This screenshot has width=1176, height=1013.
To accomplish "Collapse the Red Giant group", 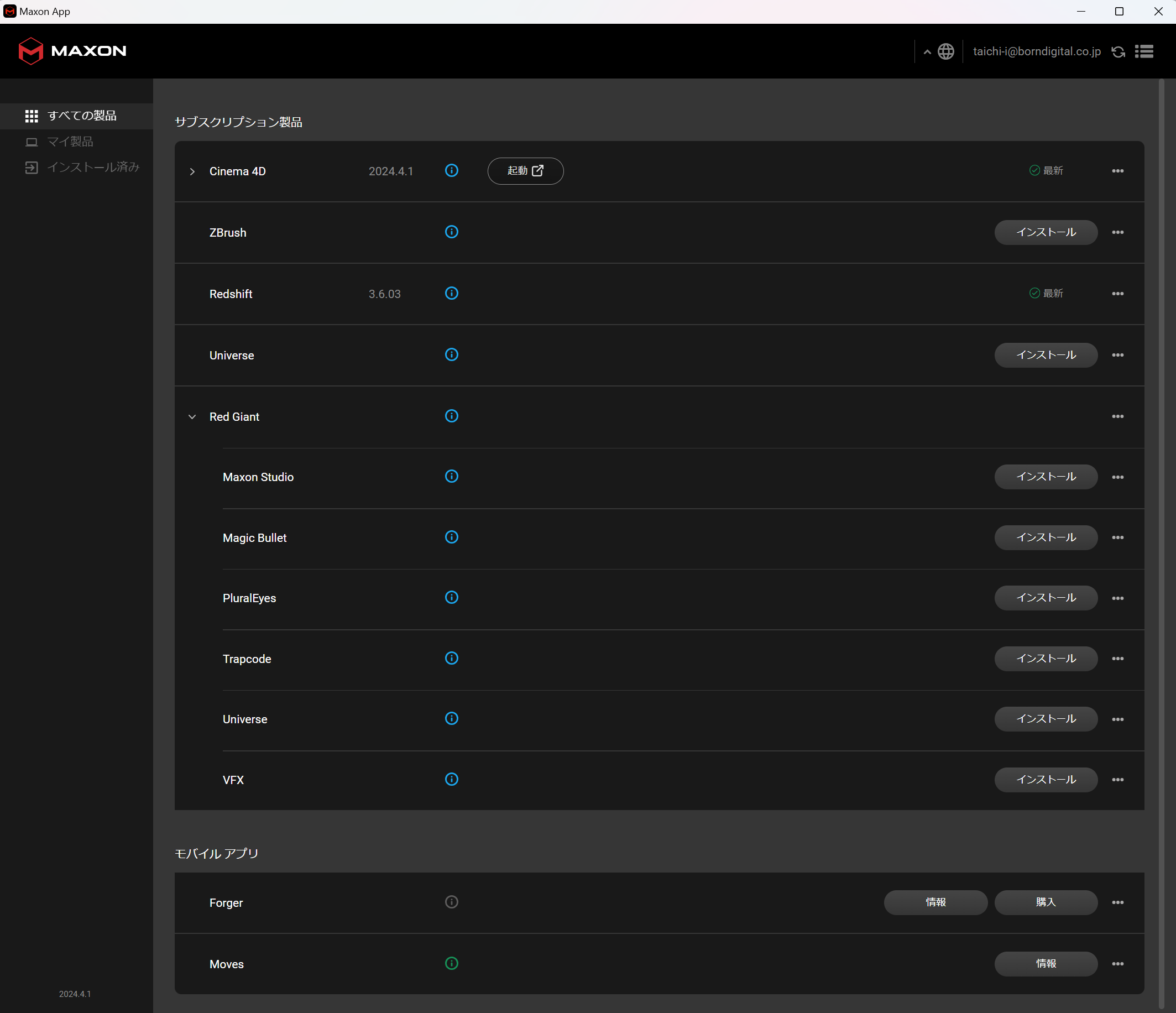I will (x=192, y=416).
